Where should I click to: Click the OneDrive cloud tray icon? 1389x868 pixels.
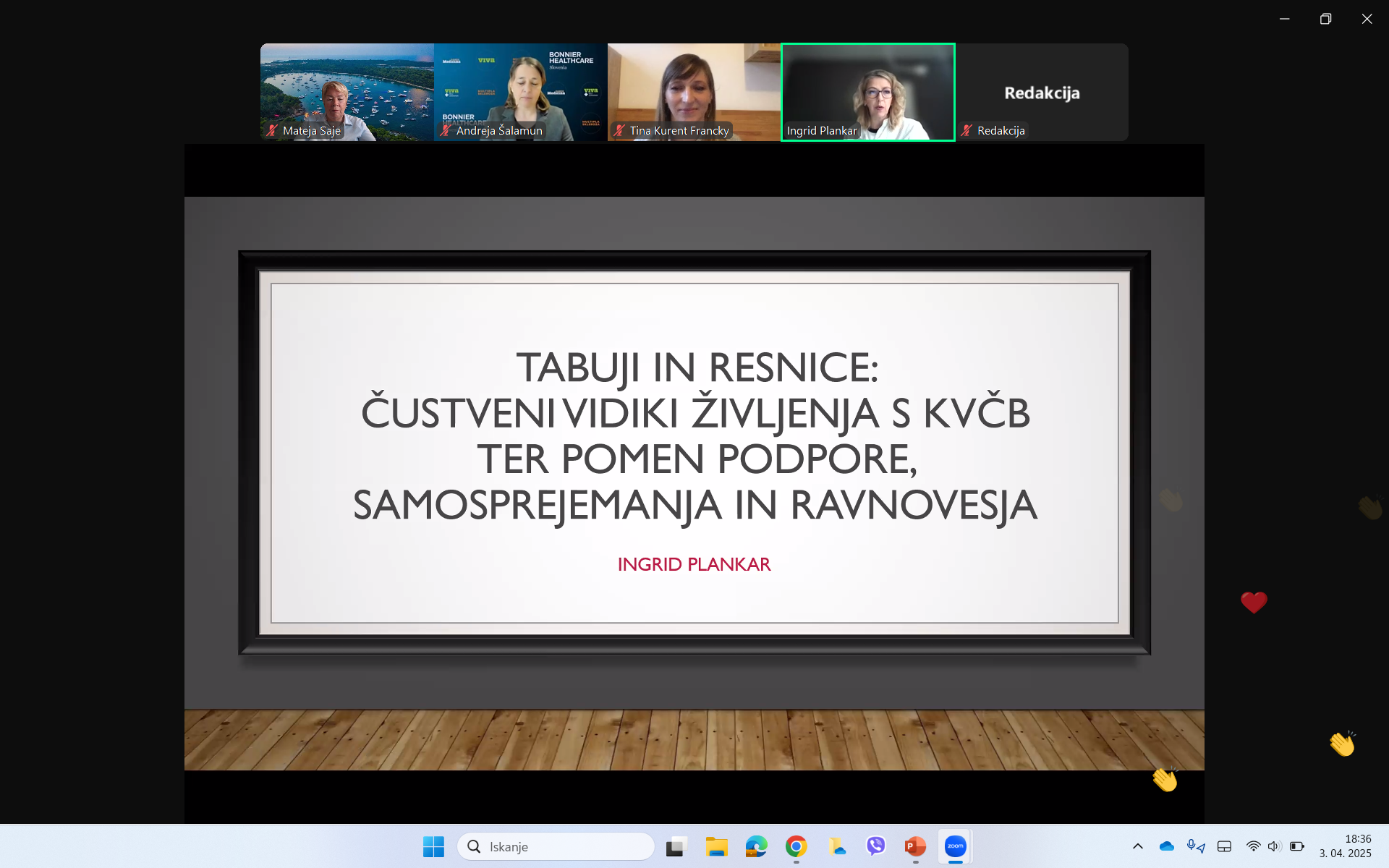[x=1166, y=846]
